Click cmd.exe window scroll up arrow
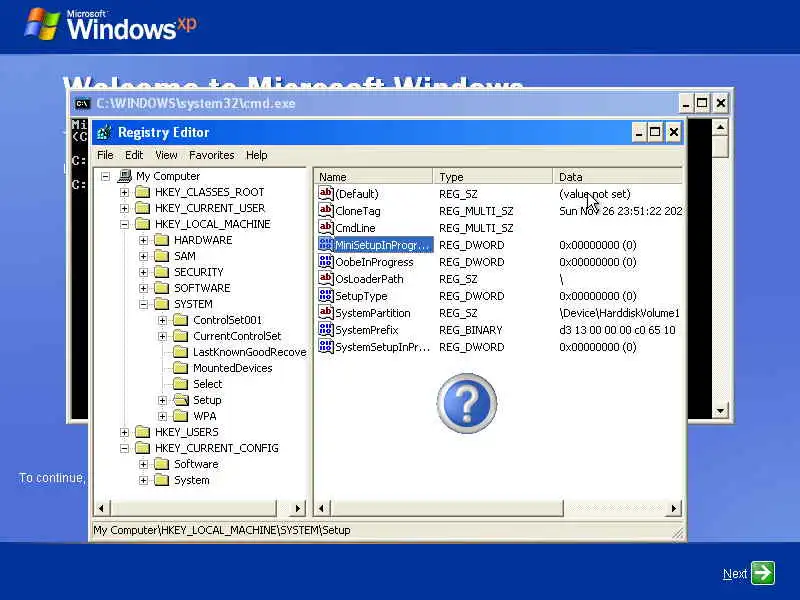The image size is (800, 600). click(x=720, y=127)
